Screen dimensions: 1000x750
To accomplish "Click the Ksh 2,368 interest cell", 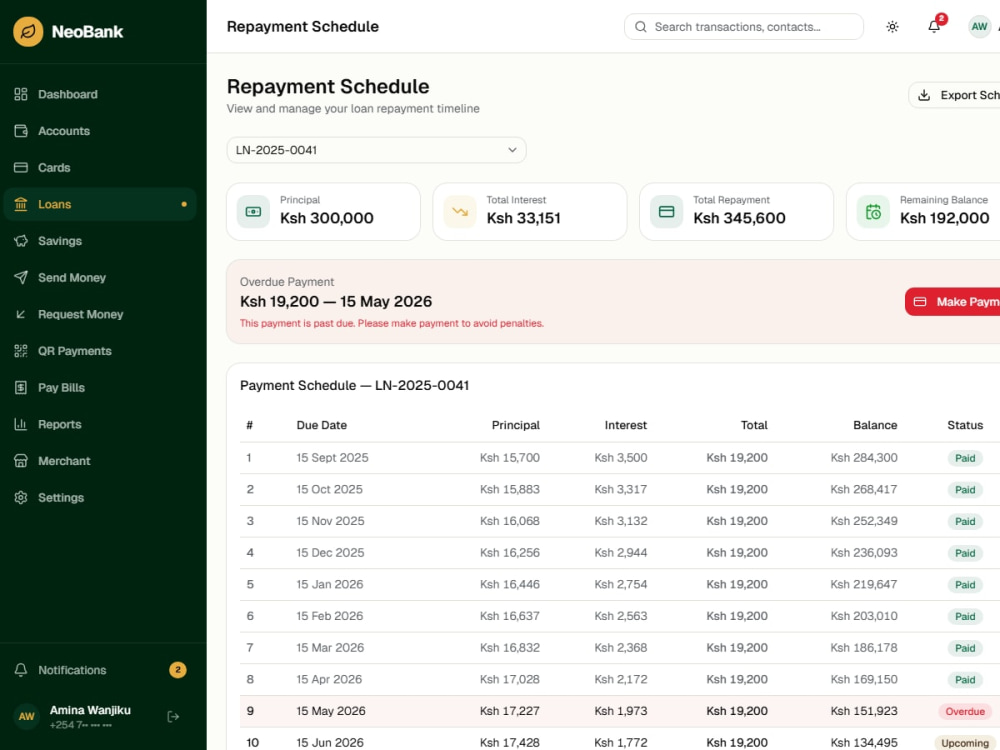I will click(621, 648).
